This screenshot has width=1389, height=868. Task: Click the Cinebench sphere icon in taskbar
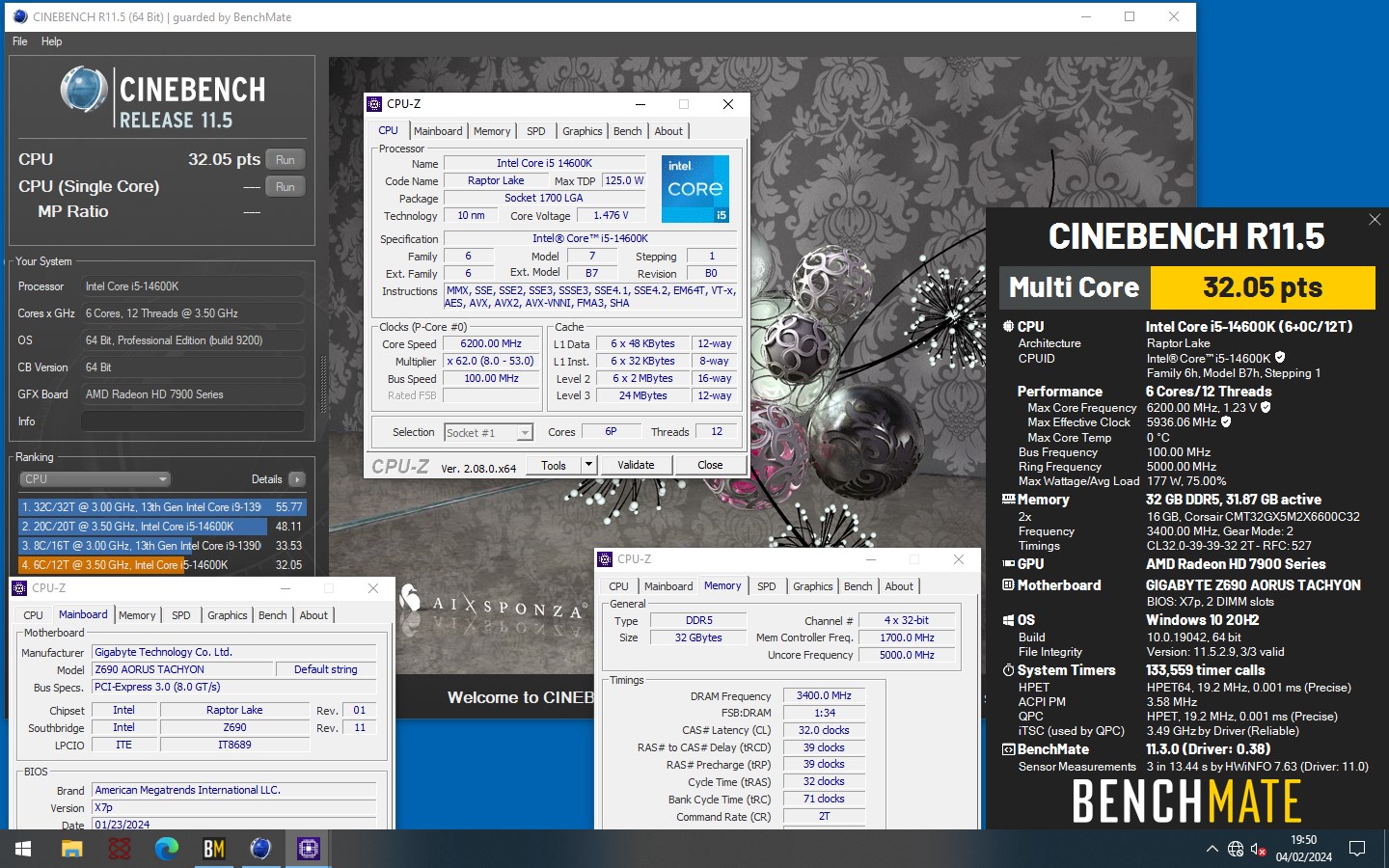260,849
